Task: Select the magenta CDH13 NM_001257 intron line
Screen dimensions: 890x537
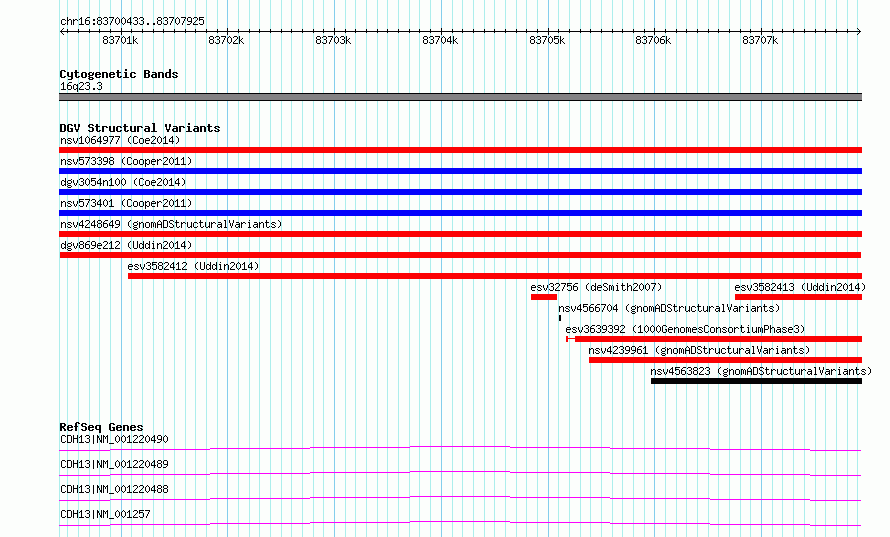Action: click(x=460, y=523)
